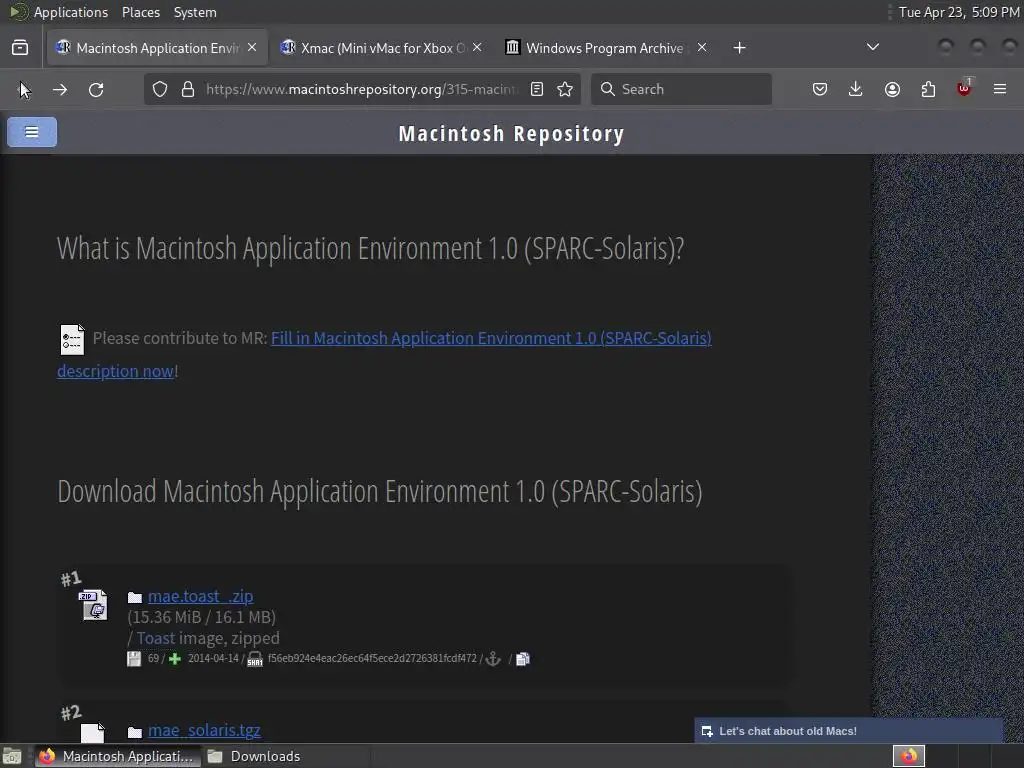Open the Firefox downloads panel
This screenshot has height=768, width=1024.
[x=856, y=89]
